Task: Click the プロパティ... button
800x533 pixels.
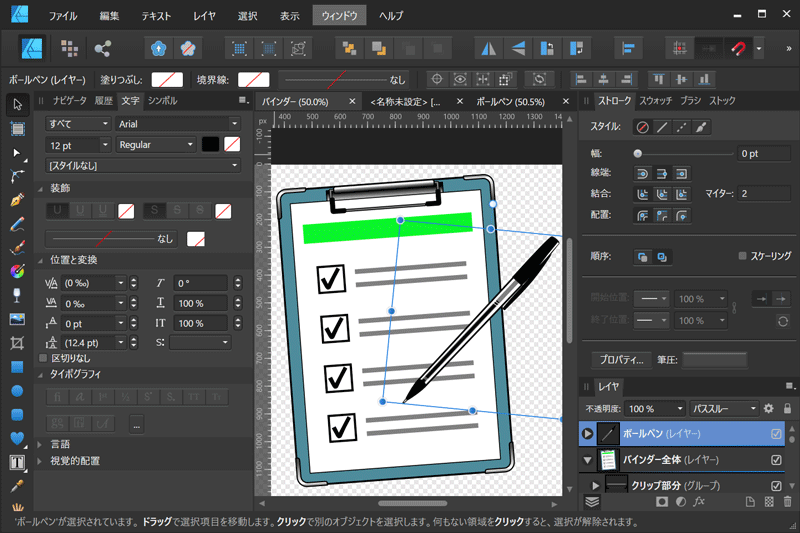Action: pyautogui.click(x=621, y=360)
